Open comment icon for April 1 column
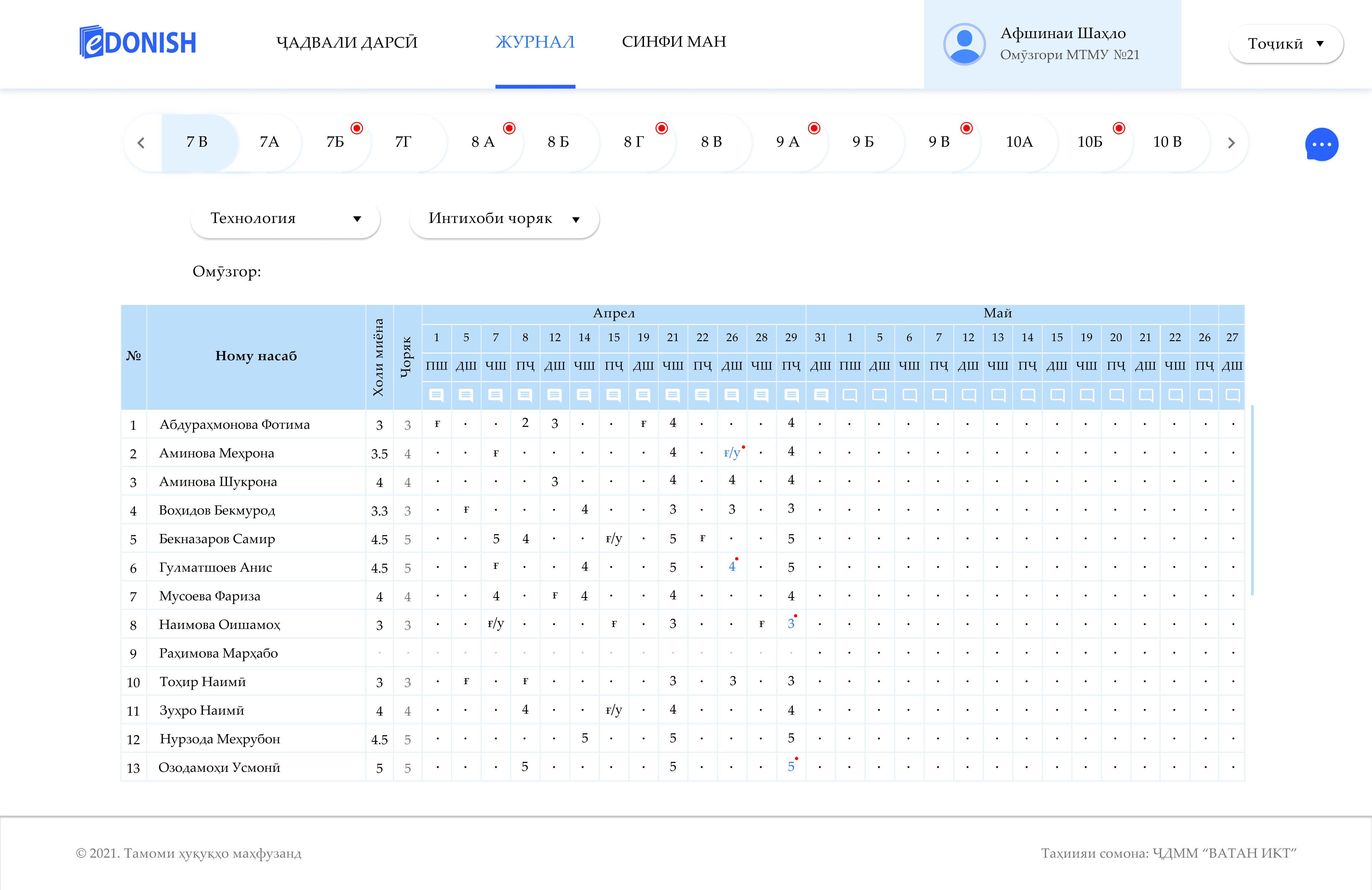This screenshot has width=1372, height=890. coord(436,395)
